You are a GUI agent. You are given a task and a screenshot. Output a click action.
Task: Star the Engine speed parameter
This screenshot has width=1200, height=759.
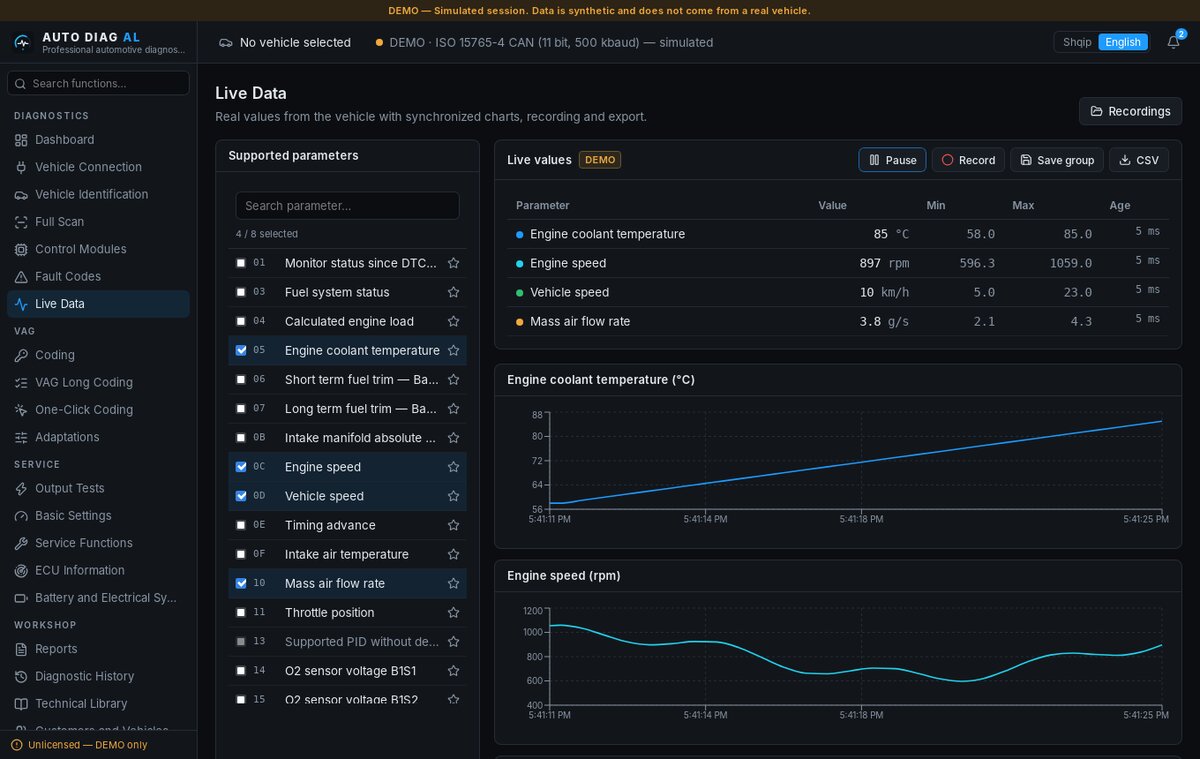(453, 467)
